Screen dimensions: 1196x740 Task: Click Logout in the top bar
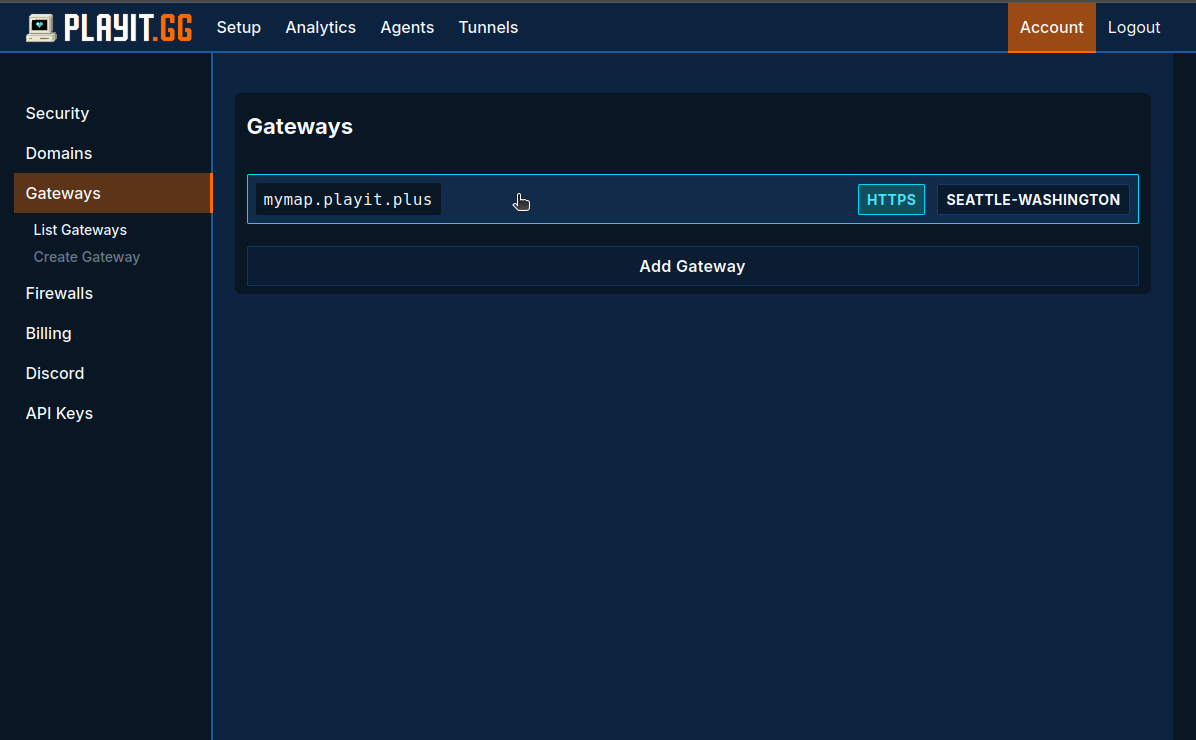pos(1134,27)
